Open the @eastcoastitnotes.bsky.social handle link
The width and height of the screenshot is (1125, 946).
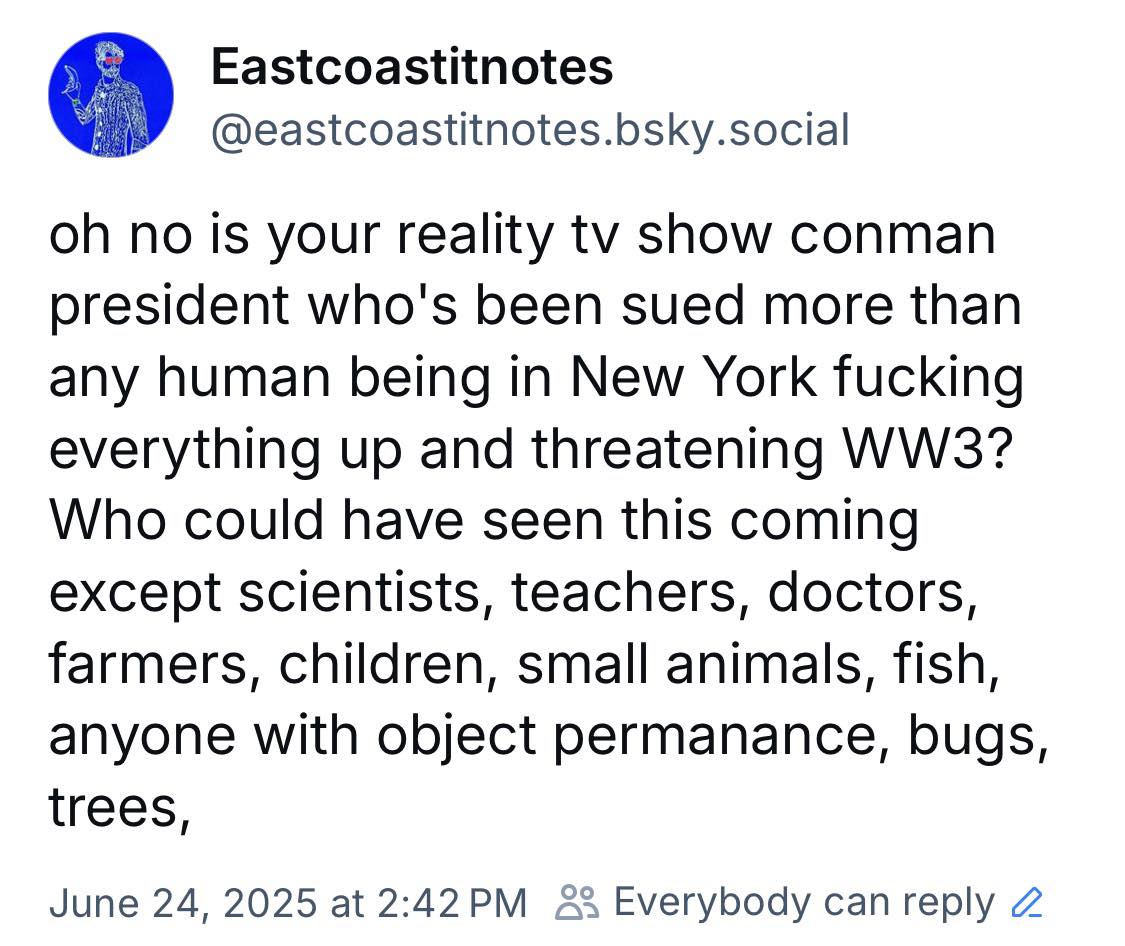530,131
